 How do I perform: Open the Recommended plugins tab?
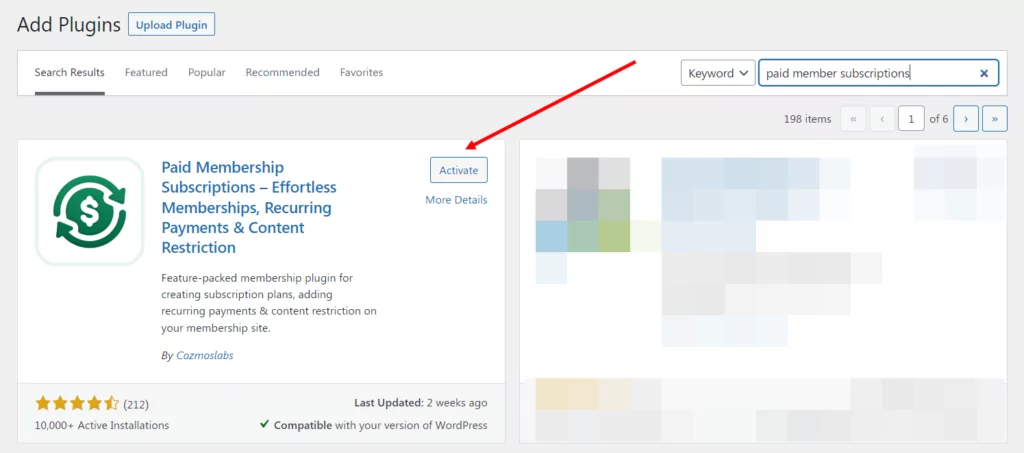[282, 72]
